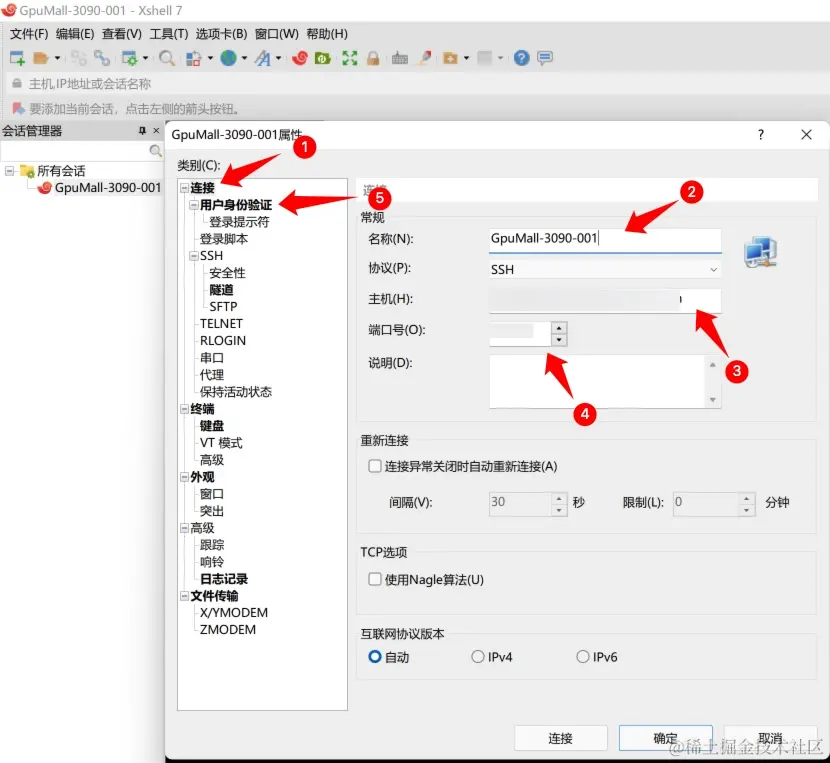
Task: Click the Open session folder icon
Action: click(x=41, y=58)
